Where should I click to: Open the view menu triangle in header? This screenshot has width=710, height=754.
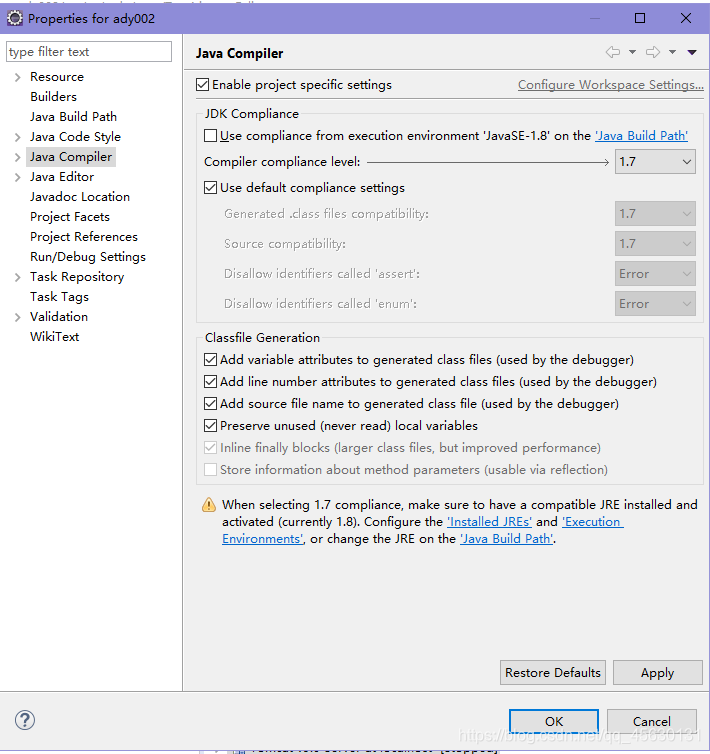[x=692, y=52]
